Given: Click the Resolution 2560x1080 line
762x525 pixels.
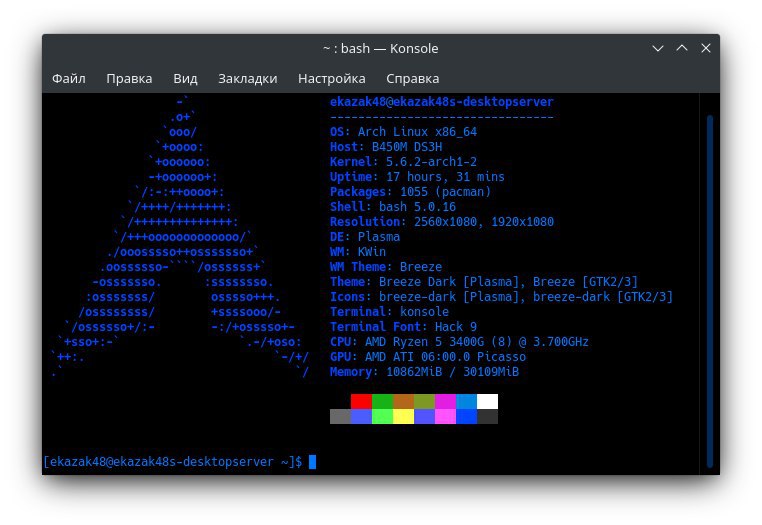Looking at the screenshot, I should pos(442,222).
